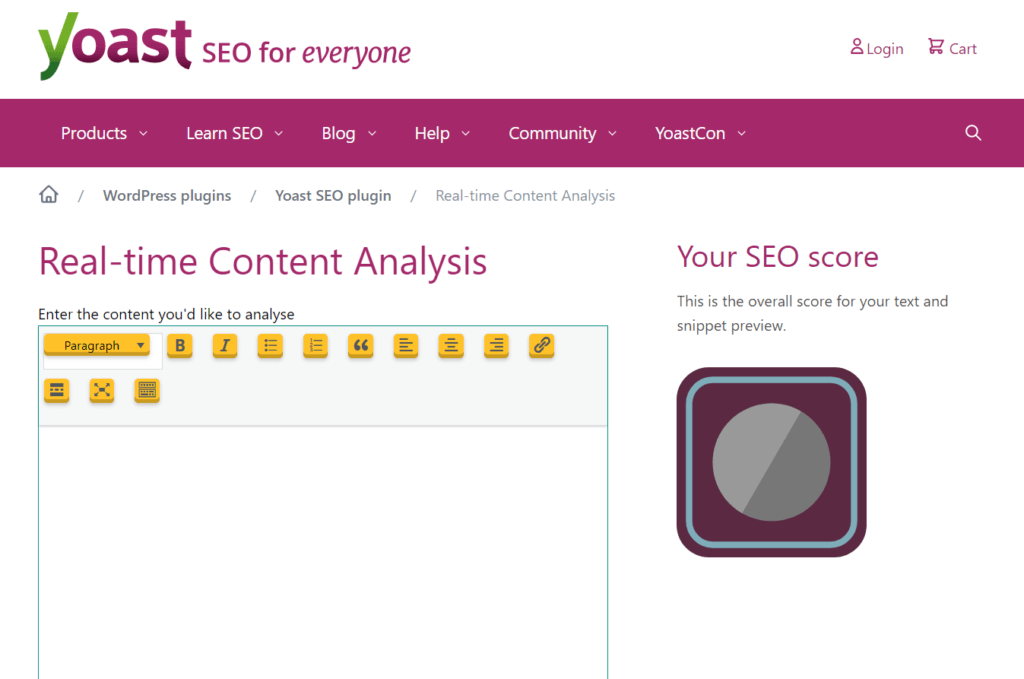Align text center

click(451, 345)
